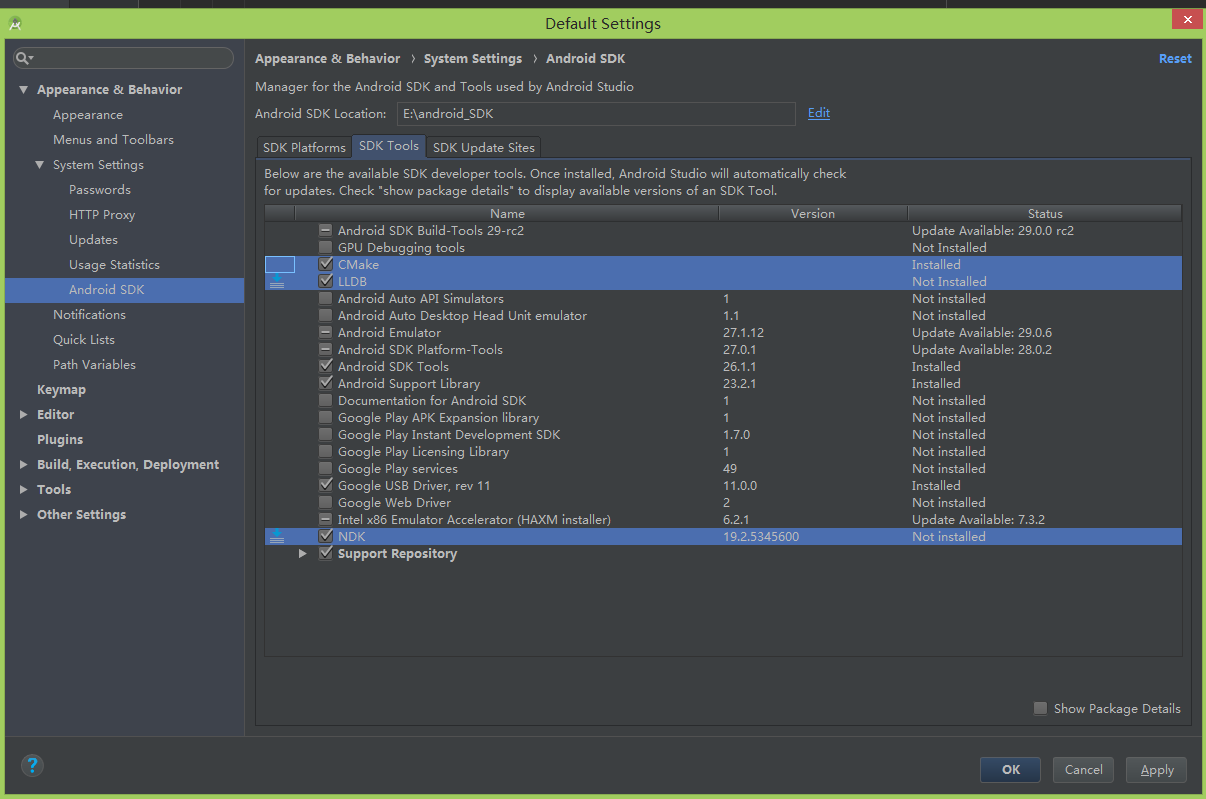Uncheck the Android Support Library checkbox
This screenshot has height=799, width=1206.
coord(325,384)
